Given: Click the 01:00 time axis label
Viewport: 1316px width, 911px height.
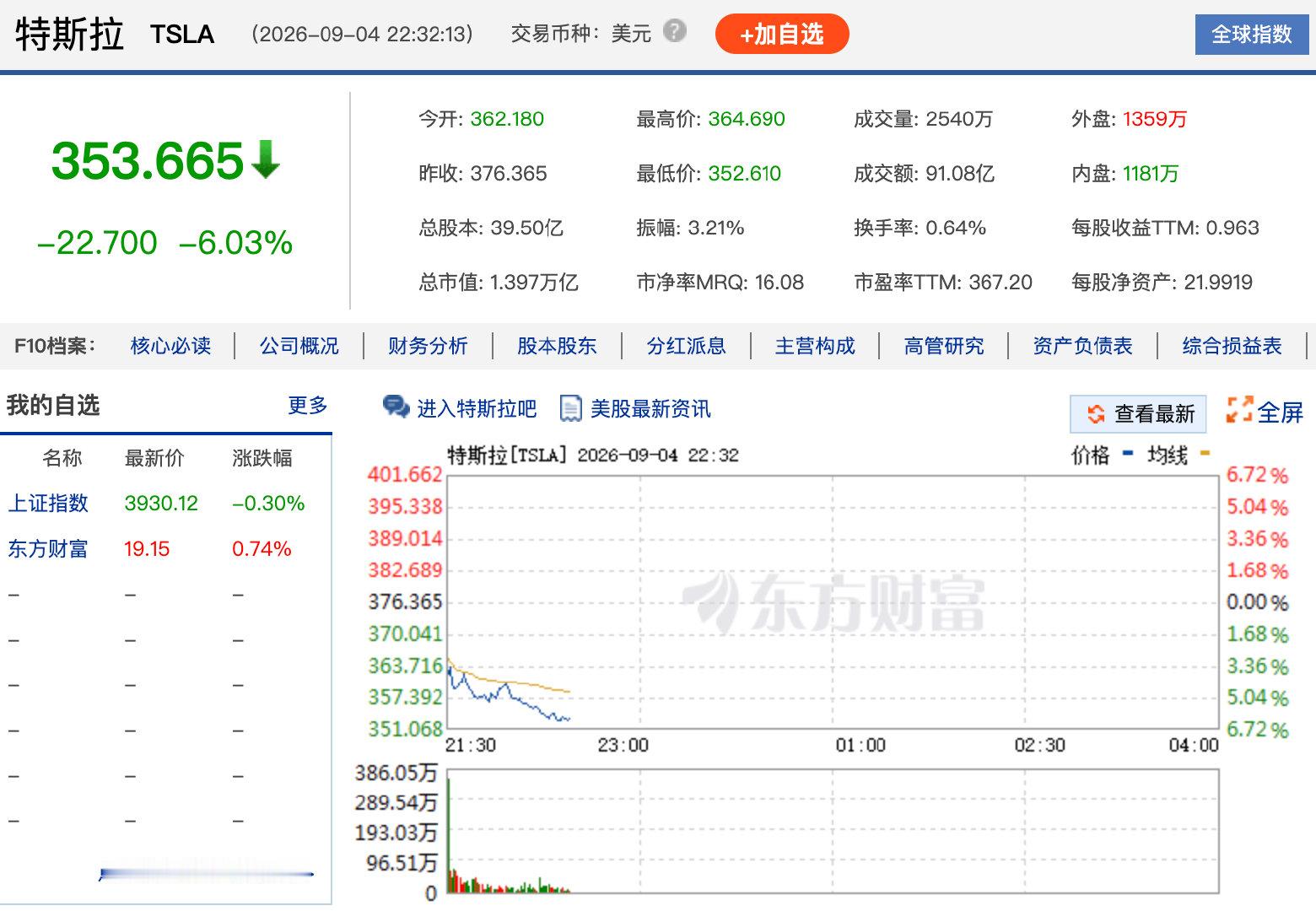Looking at the screenshot, I should [860, 746].
